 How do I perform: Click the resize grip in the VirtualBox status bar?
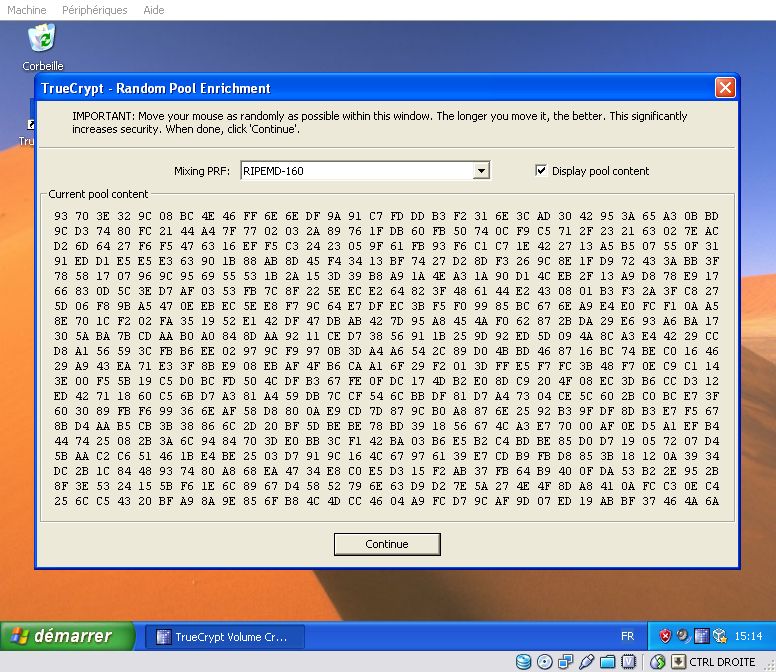pos(770,666)
